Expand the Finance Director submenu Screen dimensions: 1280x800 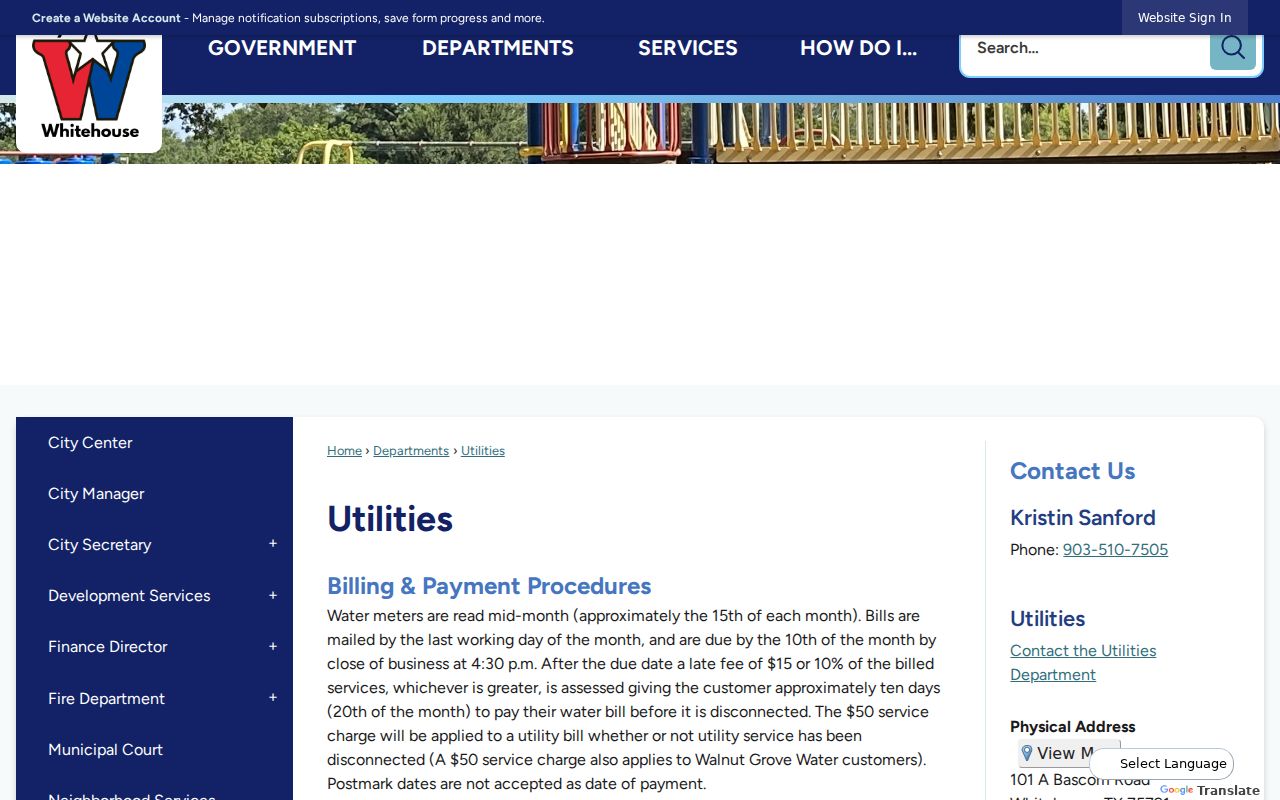(x=273, y=647)
